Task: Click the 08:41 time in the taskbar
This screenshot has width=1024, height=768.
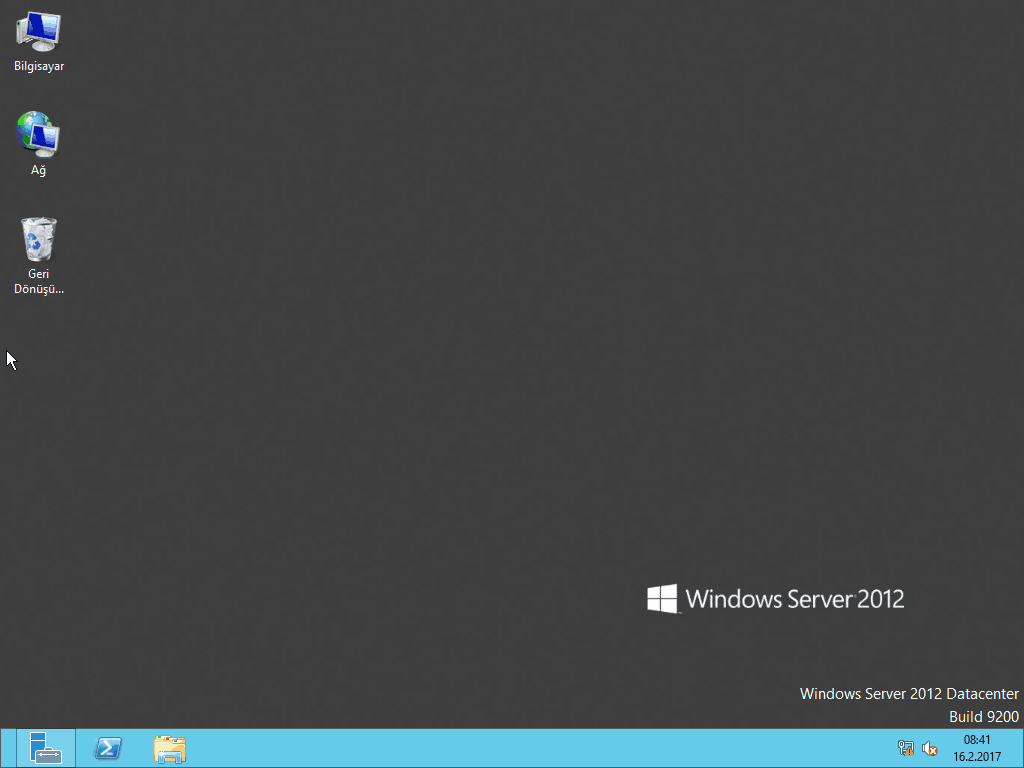Action: tap(976, 740)
